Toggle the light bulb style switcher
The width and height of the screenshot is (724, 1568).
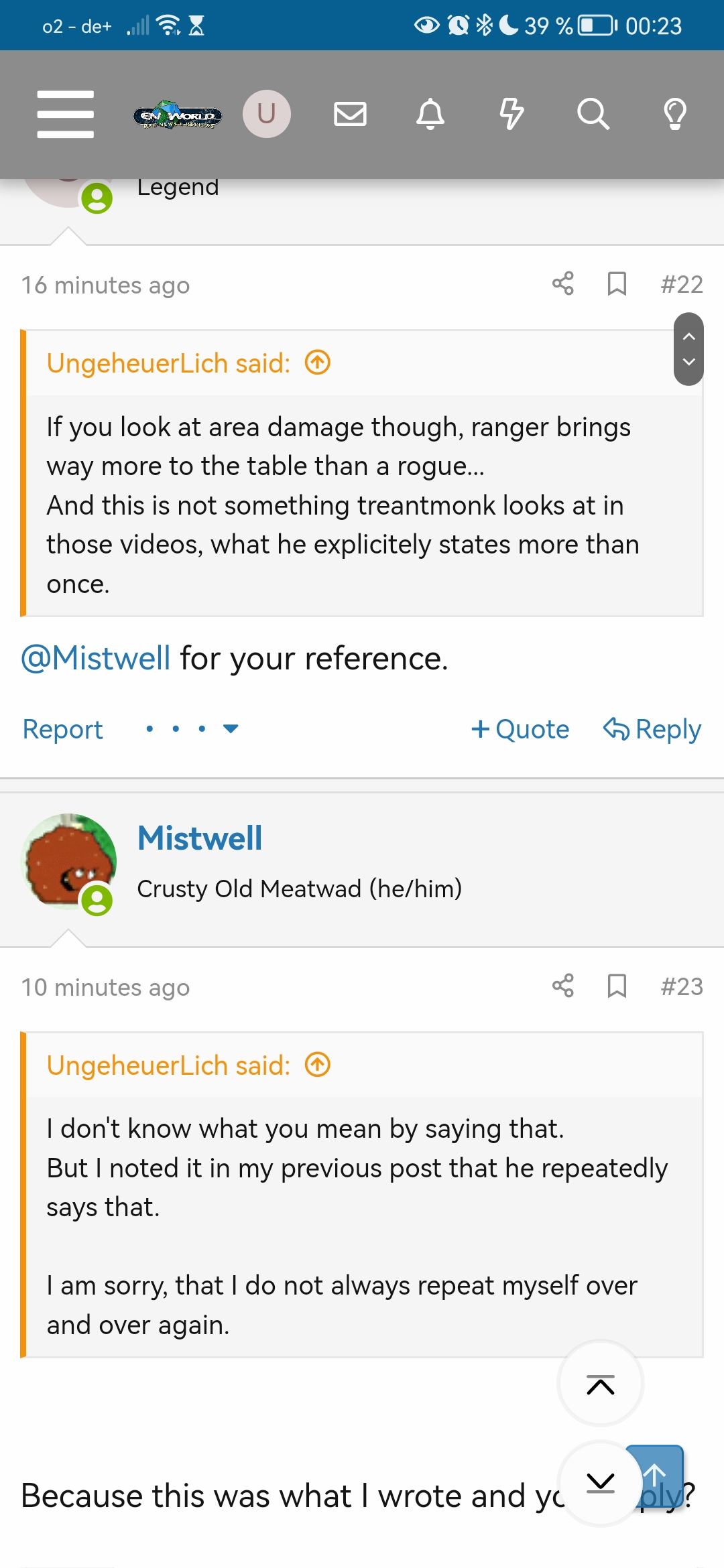pyautogui.click(x=674, y=114)
